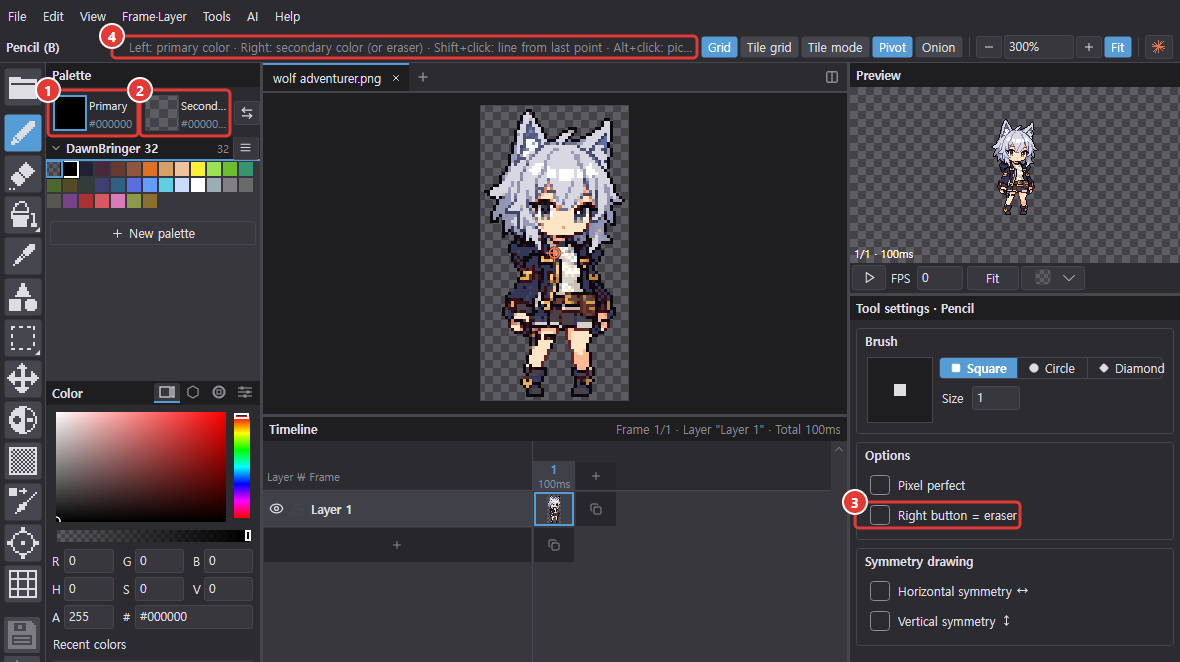Toggle the Pivot display
Image resolution: width=1180 pixels, height=662 pixels.
pos(893,47)
